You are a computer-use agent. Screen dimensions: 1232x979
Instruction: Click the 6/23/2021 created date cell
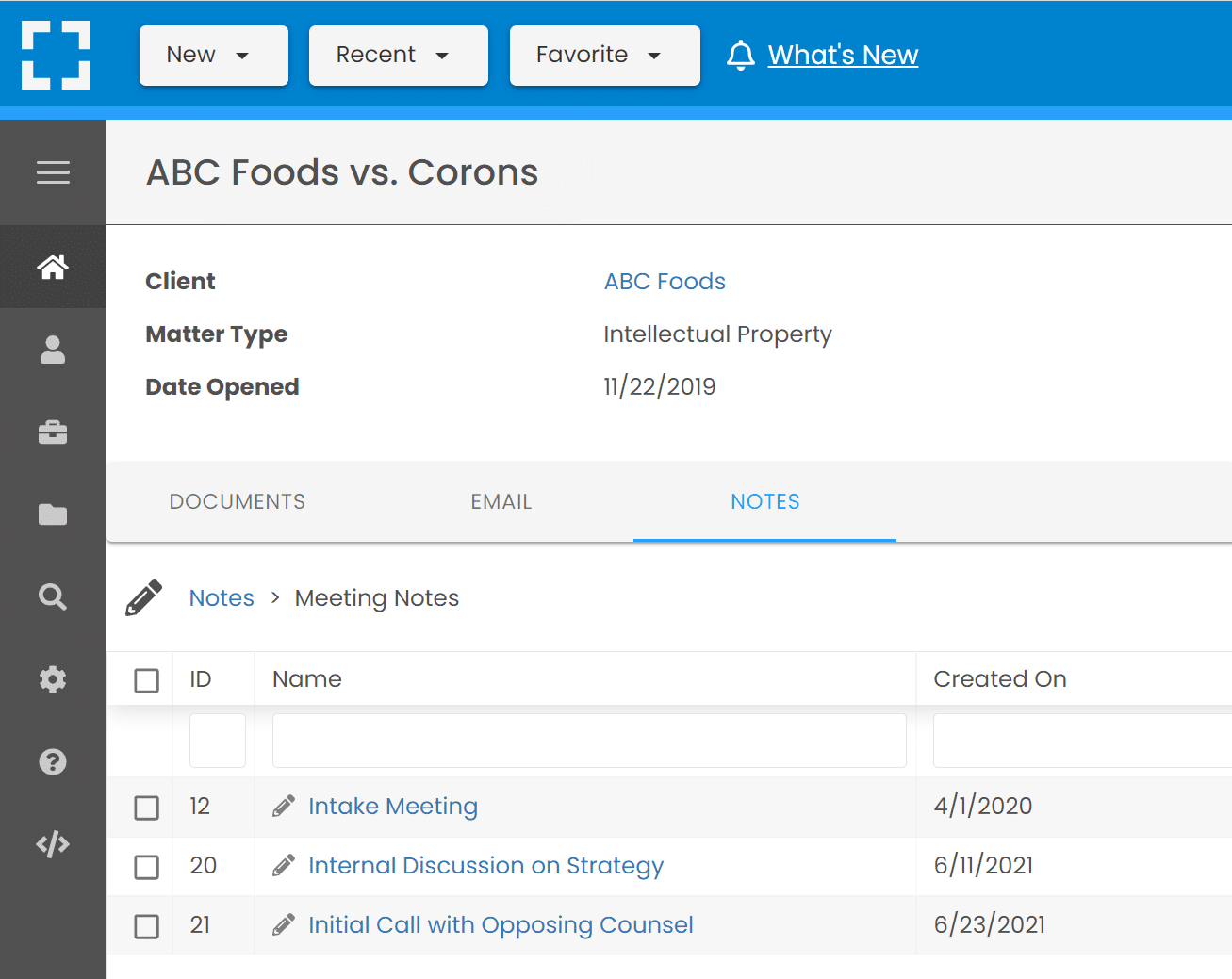(990, 924)
